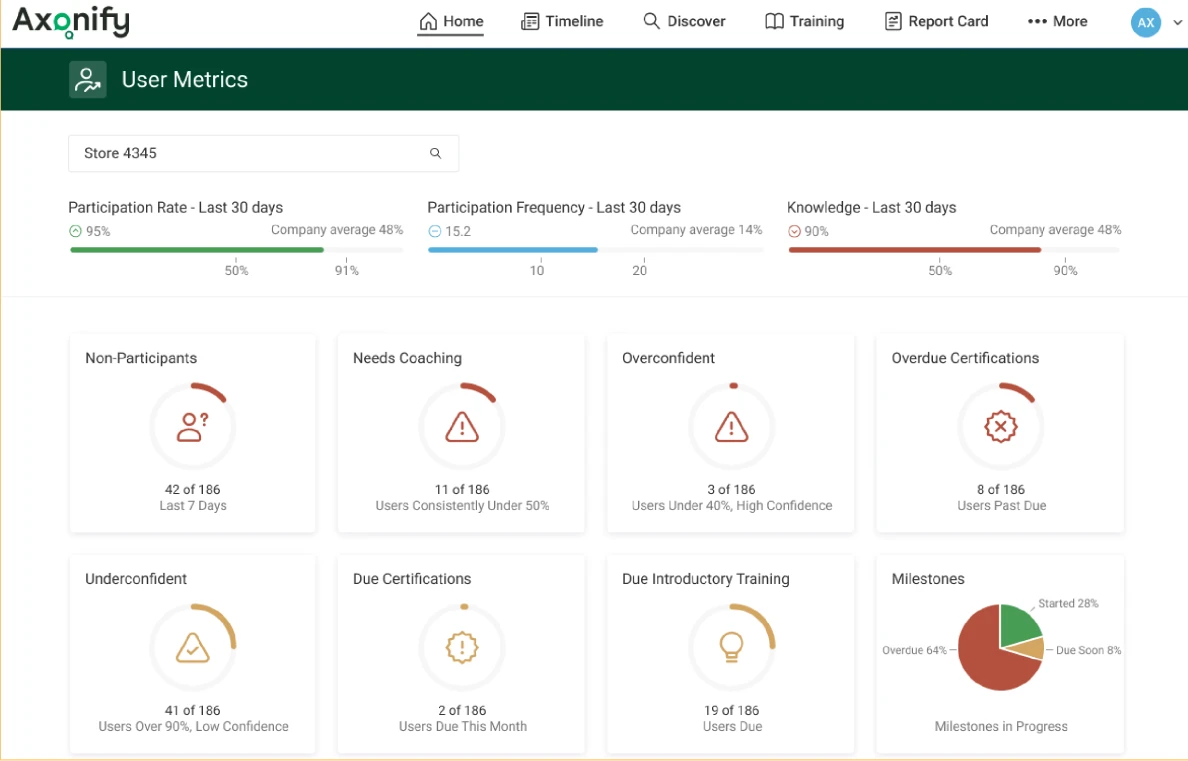Open the Report Card tab
This screenshot has width=1188, height=761.
click(x=936, y=21)
